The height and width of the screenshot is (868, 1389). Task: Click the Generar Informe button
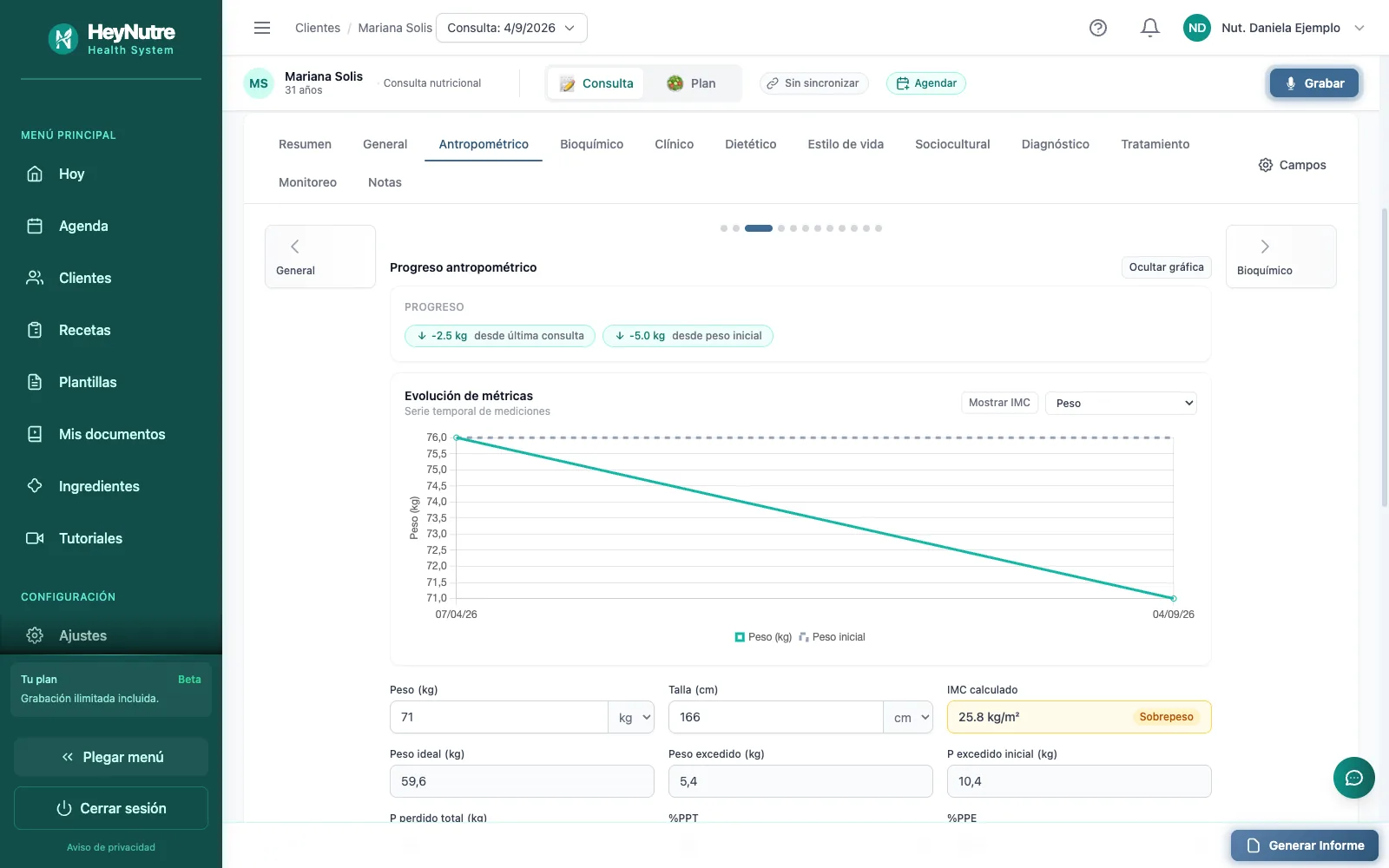(1305, 845)
